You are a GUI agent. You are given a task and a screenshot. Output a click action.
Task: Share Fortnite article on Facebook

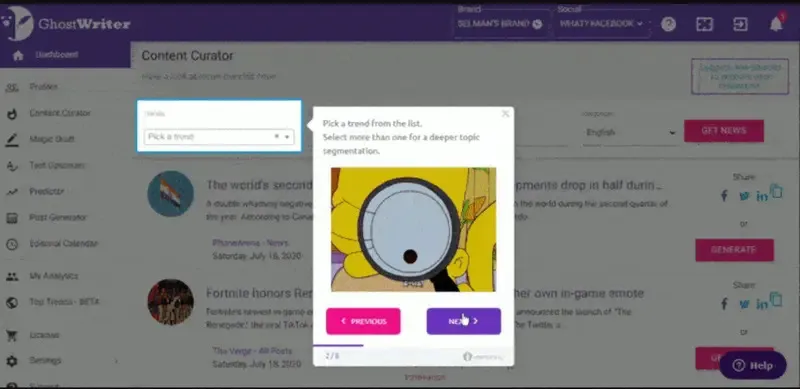pos(724,304)
